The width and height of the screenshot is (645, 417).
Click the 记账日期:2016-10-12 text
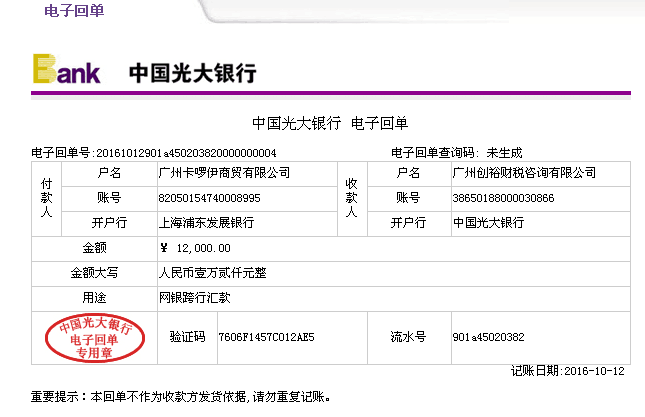[x=568, y=371]
